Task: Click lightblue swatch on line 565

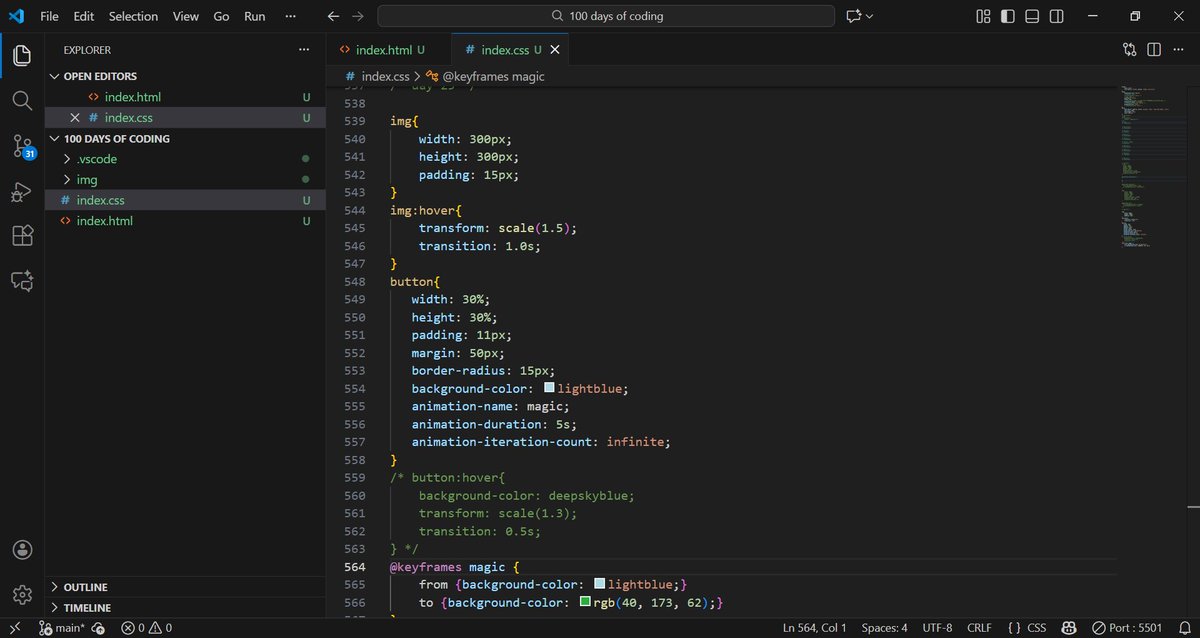Action: pyautogui.click(x=599, y=584)
